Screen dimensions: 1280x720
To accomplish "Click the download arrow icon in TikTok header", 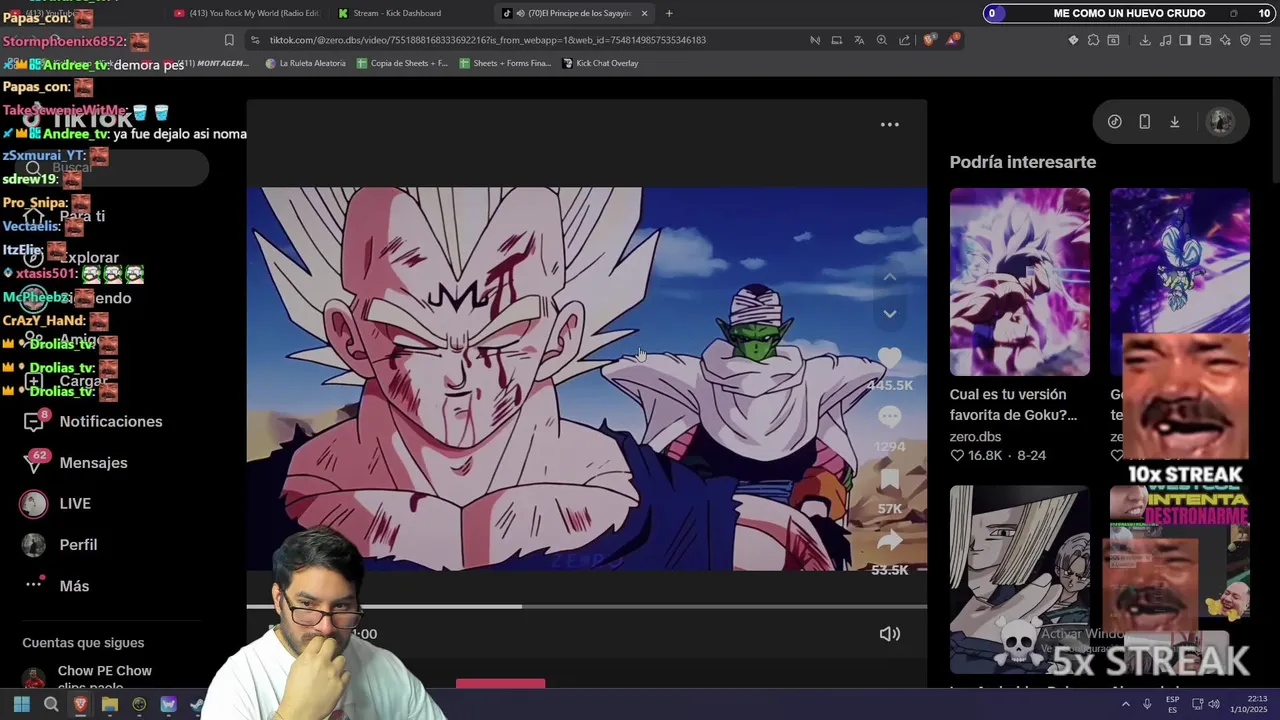I will point(1175,122).
